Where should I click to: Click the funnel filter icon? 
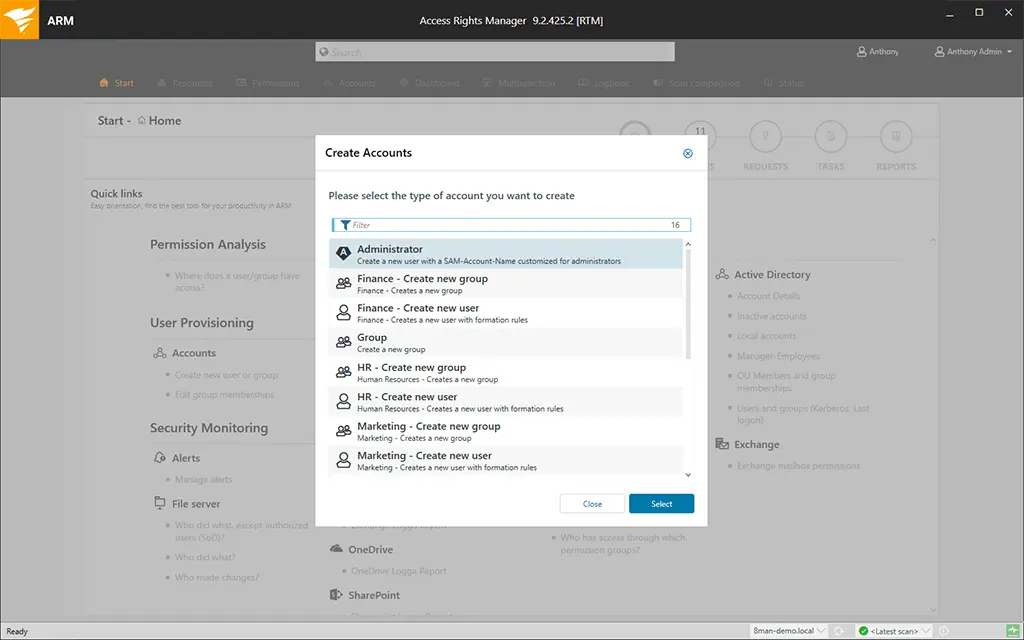(345, 225)
